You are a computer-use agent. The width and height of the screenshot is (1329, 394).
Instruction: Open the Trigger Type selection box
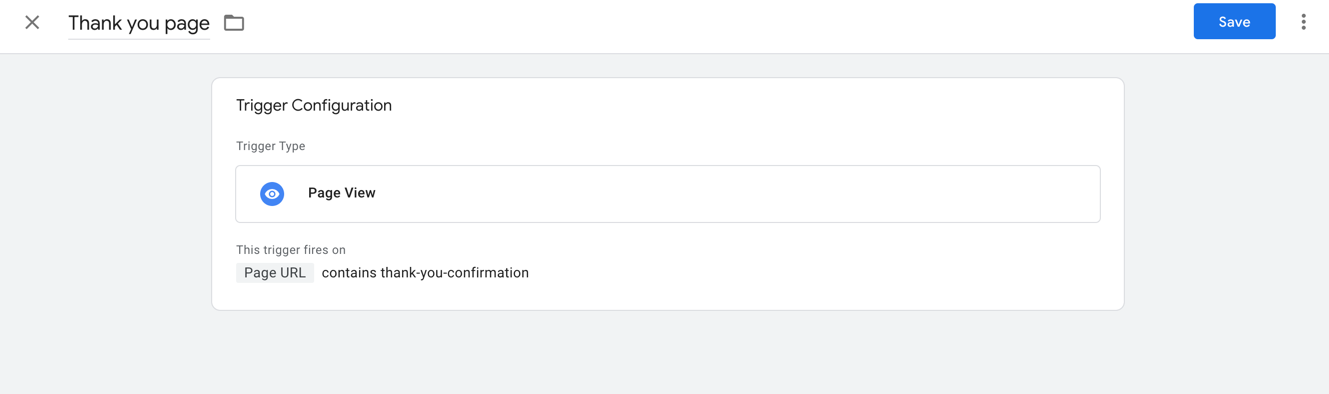pos(668,194)
